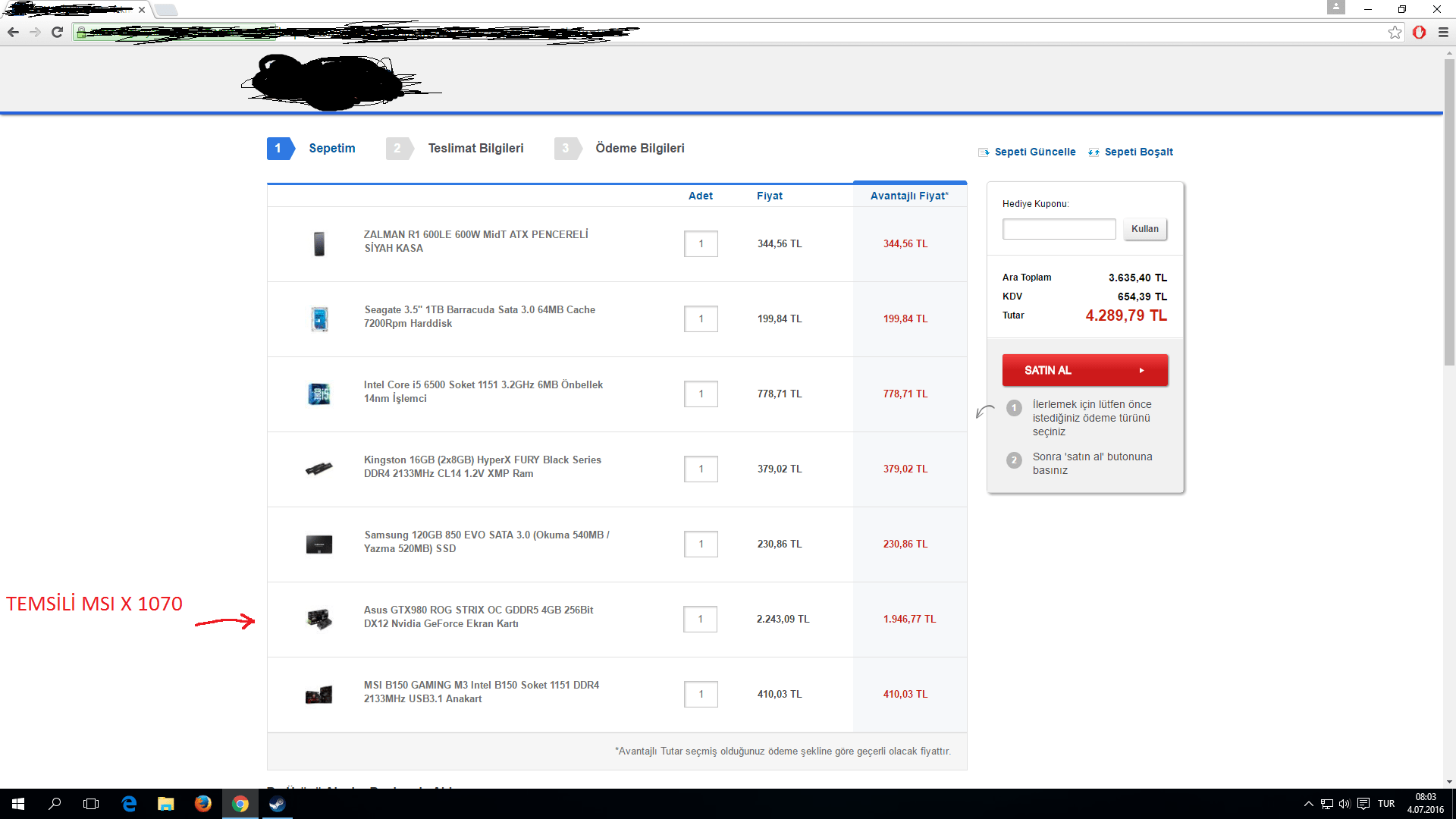
Task: Focus the Hediye Kuponu input field
Action: click(1059, 229)
